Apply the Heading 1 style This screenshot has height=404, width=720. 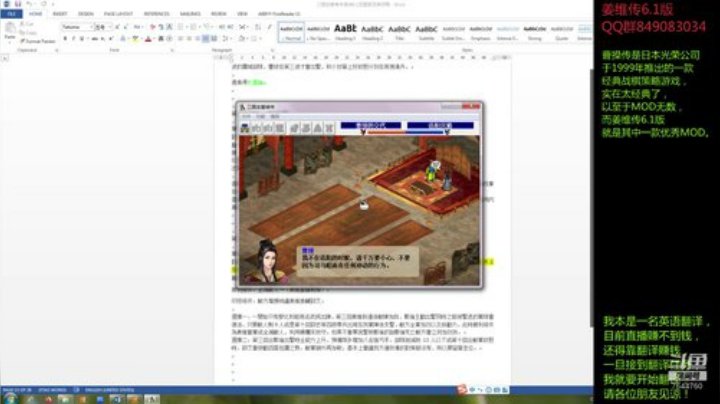(345, 32)
